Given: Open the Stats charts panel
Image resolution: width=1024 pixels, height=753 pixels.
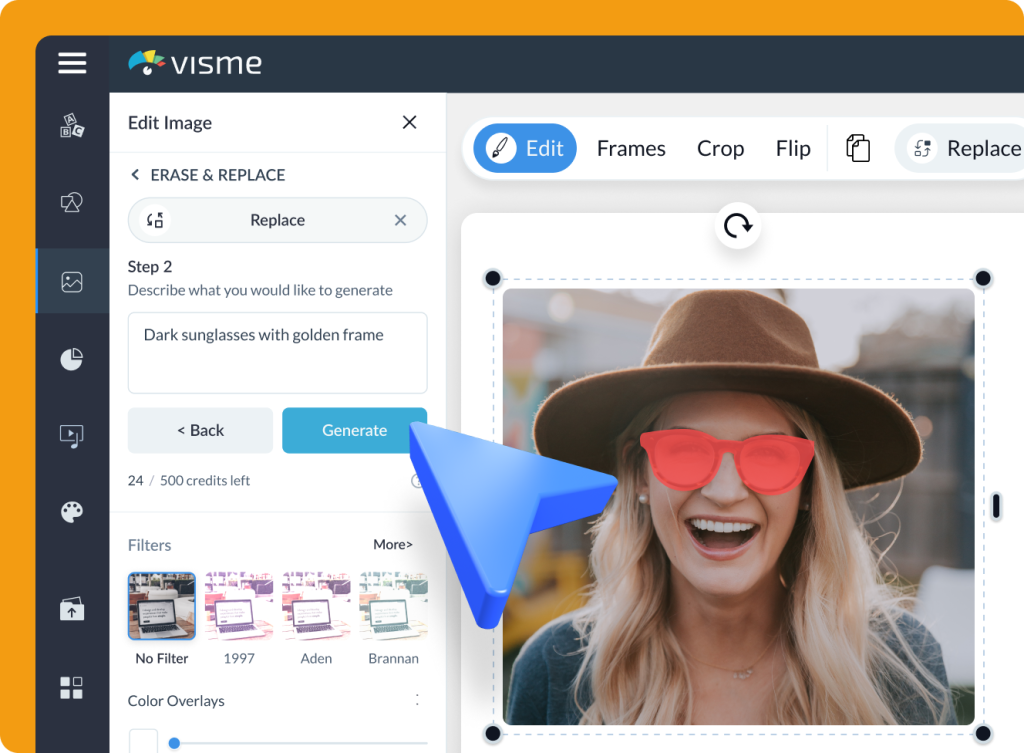Looking at the screenshot, I should (x=72, y=358).
